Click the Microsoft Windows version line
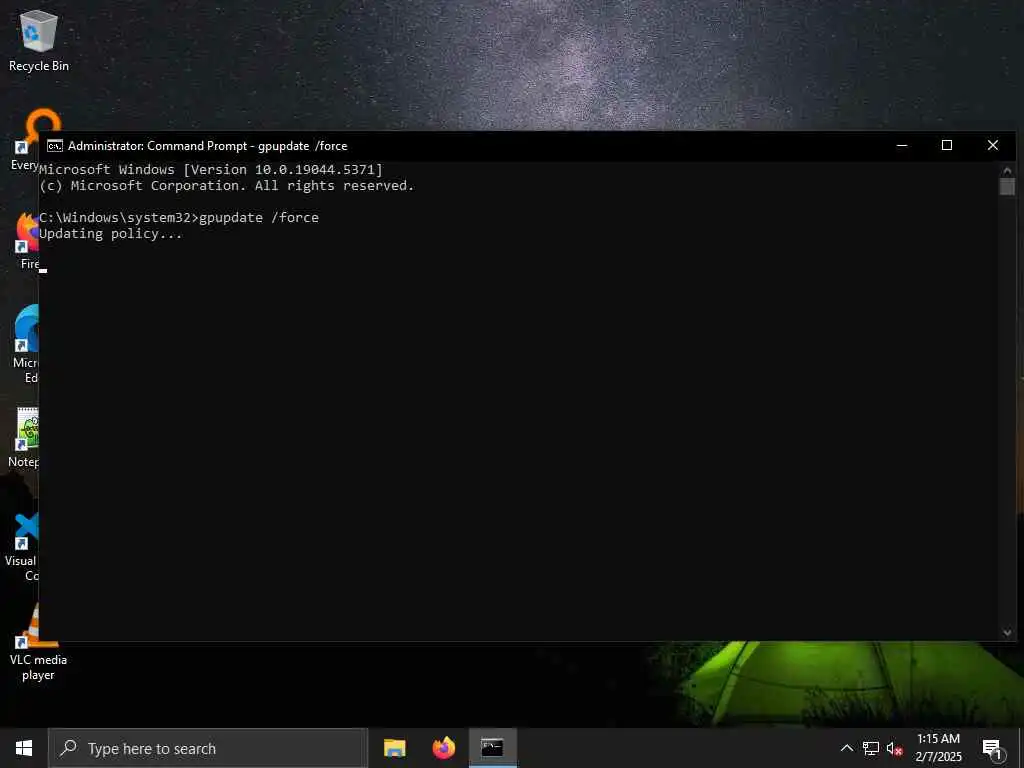Image resolution: width=1024 pixels, height=768 pixels. coord(211,170)
